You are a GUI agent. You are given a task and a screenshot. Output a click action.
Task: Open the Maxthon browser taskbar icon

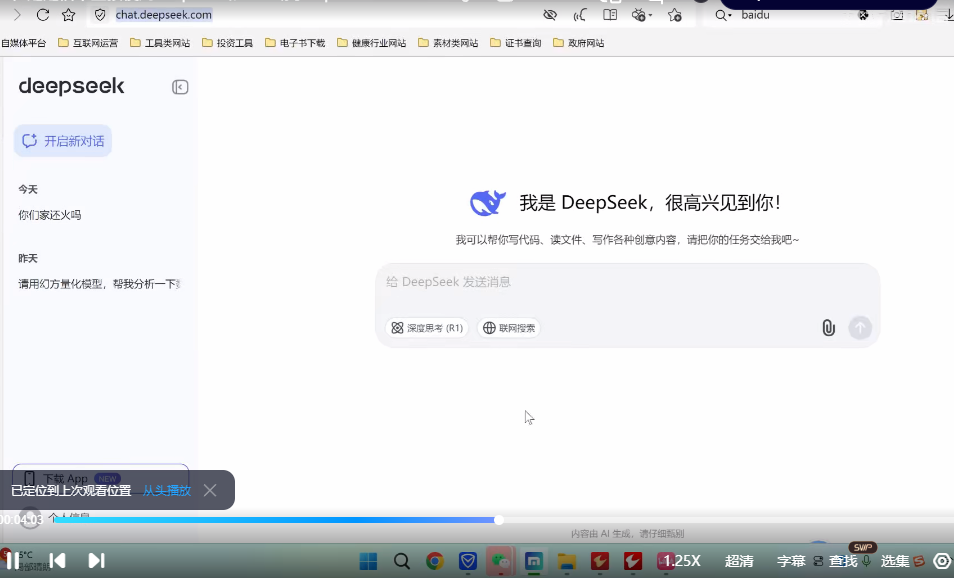tap(534, 561)
